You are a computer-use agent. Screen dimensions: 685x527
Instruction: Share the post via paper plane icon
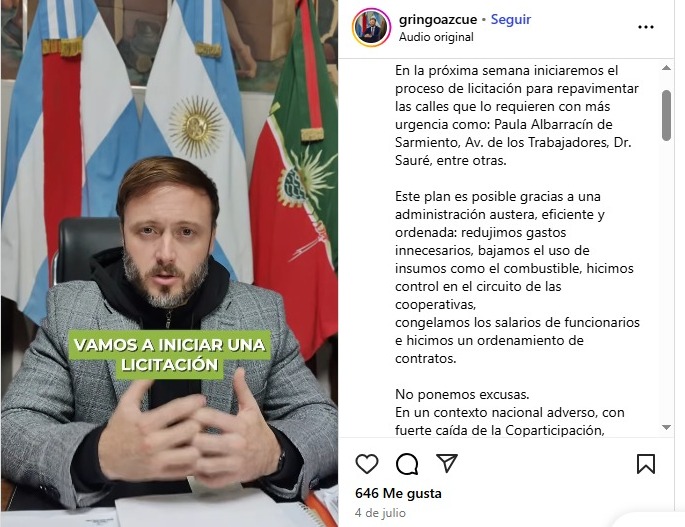(447, 463)
